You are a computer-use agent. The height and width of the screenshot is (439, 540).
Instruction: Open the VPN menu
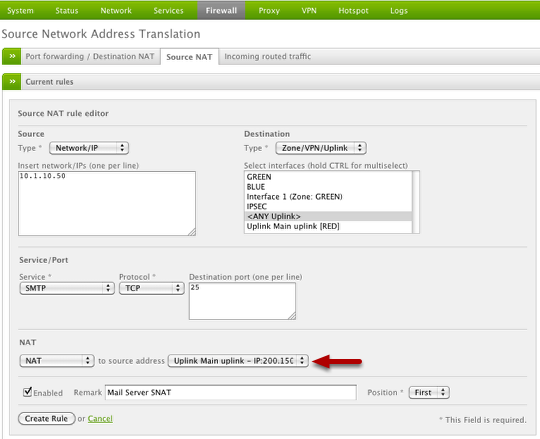click(309, 10)
